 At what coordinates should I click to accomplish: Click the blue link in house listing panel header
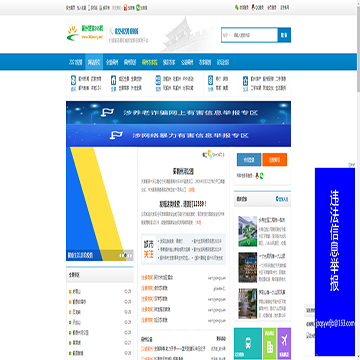[282, 199]
